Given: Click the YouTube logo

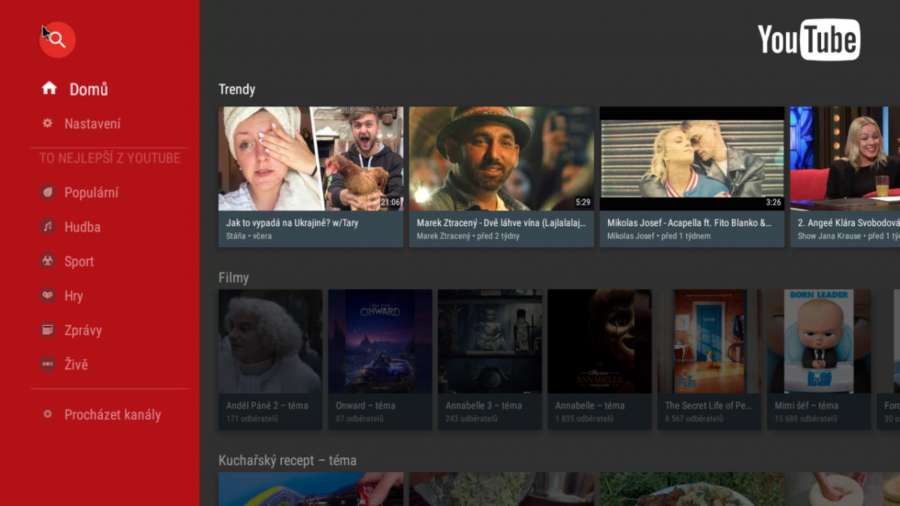Looking at the screenshot, I should 809,40.
